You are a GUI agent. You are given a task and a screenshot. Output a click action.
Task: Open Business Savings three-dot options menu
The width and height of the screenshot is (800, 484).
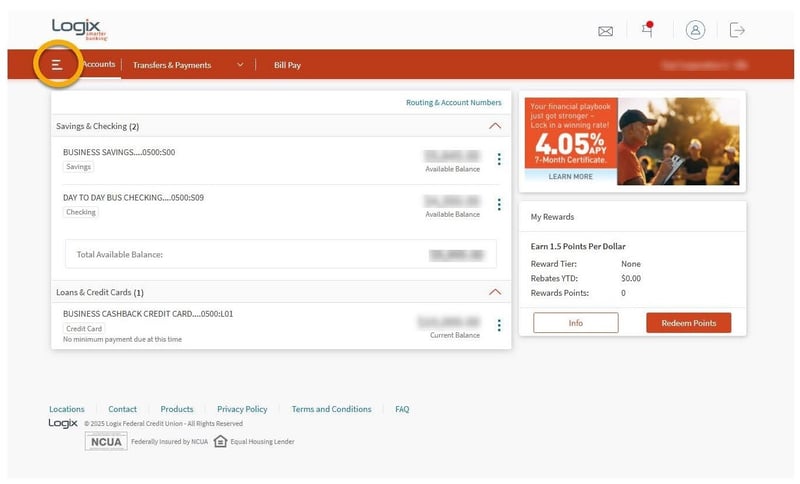click(499, 160)
